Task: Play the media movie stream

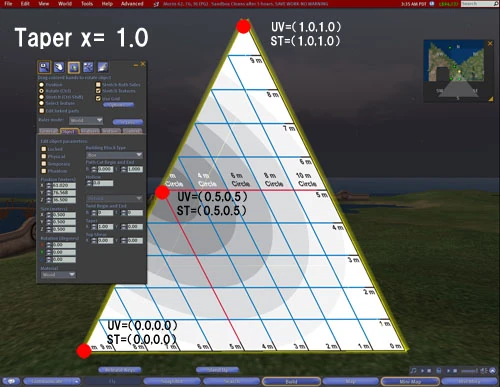Action: (448, 371)
